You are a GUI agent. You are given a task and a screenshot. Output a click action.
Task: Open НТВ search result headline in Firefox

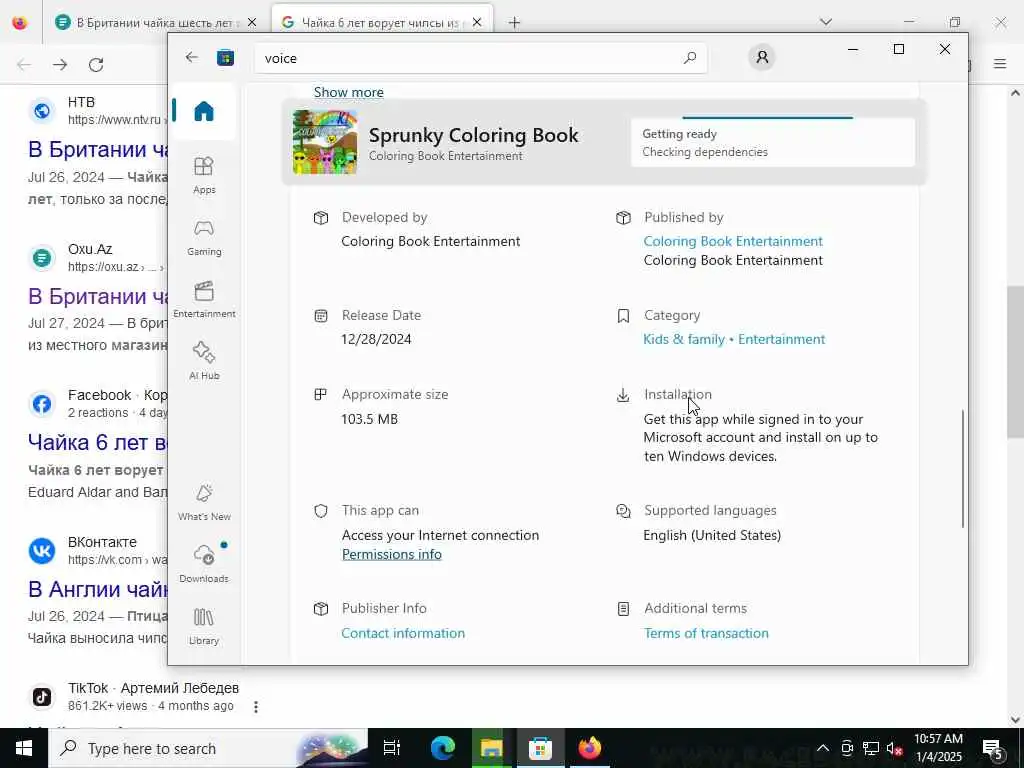click(98, 150)
